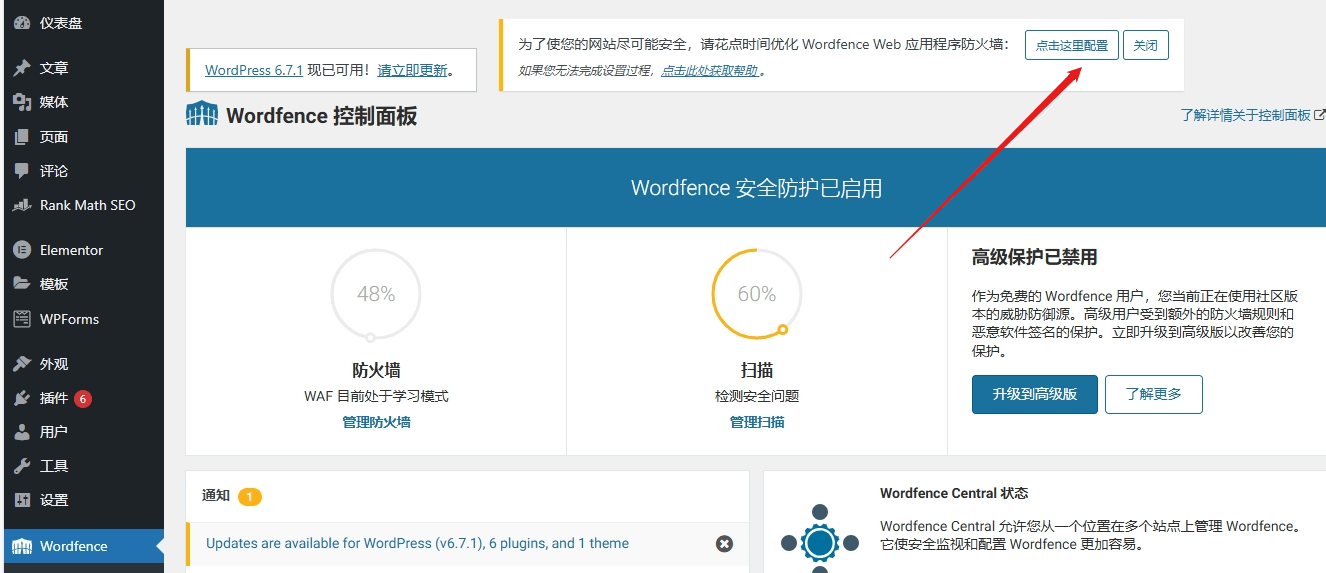Click the paintbrush icon for 外观
This screenshot has width=1326, height=573.
pyautogui.click(x=22, y=364)
